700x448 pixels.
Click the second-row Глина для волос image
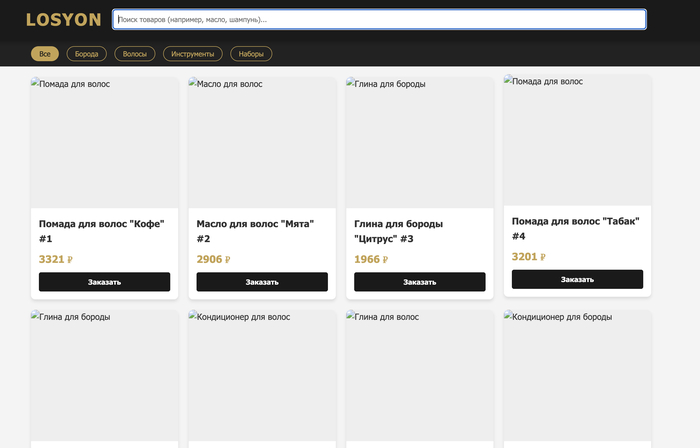tap(419, 375)
